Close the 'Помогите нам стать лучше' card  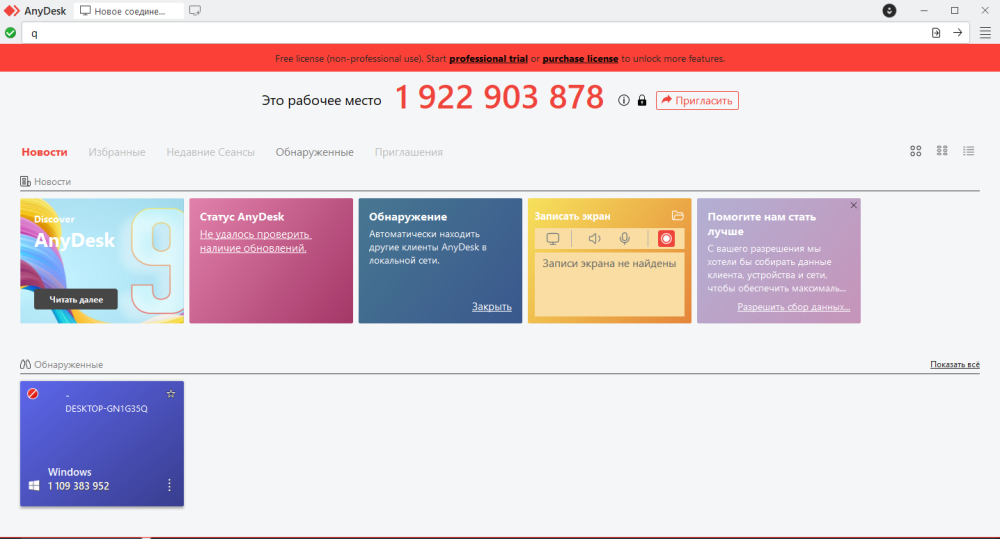[x=853, y=205]
